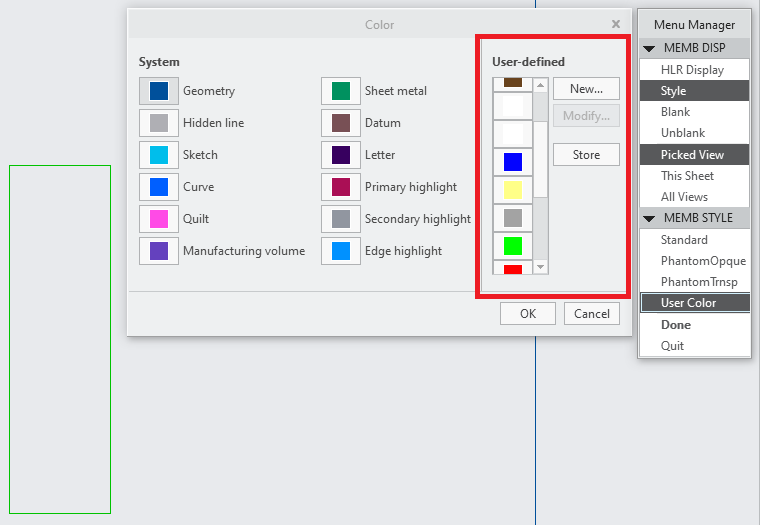The image size is (760, 525).
Task: Select HLR Display in Menu Manager
Action: click(692, 70)
